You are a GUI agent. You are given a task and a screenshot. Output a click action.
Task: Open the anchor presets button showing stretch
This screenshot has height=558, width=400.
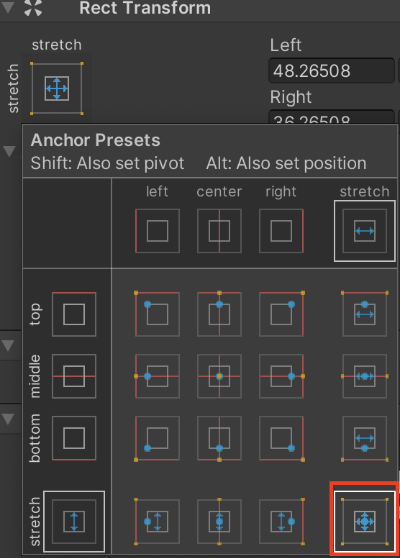tap(57, 88)
